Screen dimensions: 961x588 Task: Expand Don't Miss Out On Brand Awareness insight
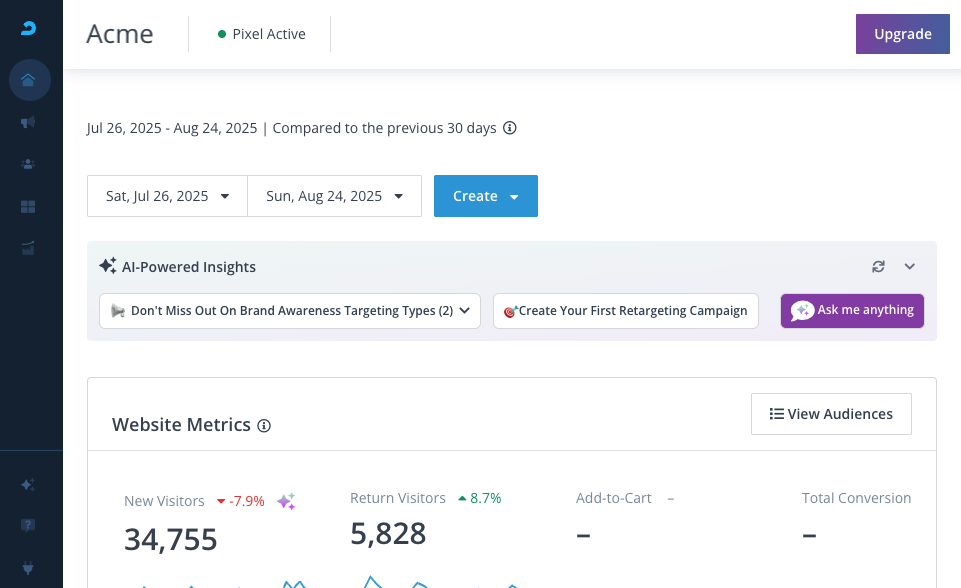tap(290, 311)
